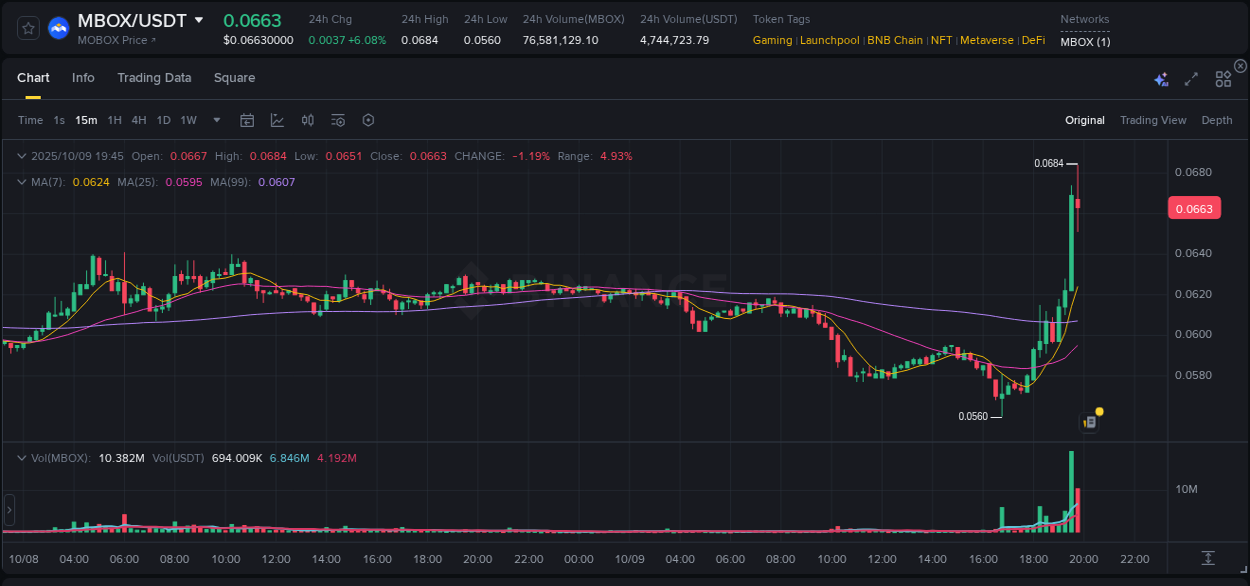The height and width of the screenshot is (586, 1250).
Task: Open the indicator list settings icon
Action: click(x=337, y=120)
